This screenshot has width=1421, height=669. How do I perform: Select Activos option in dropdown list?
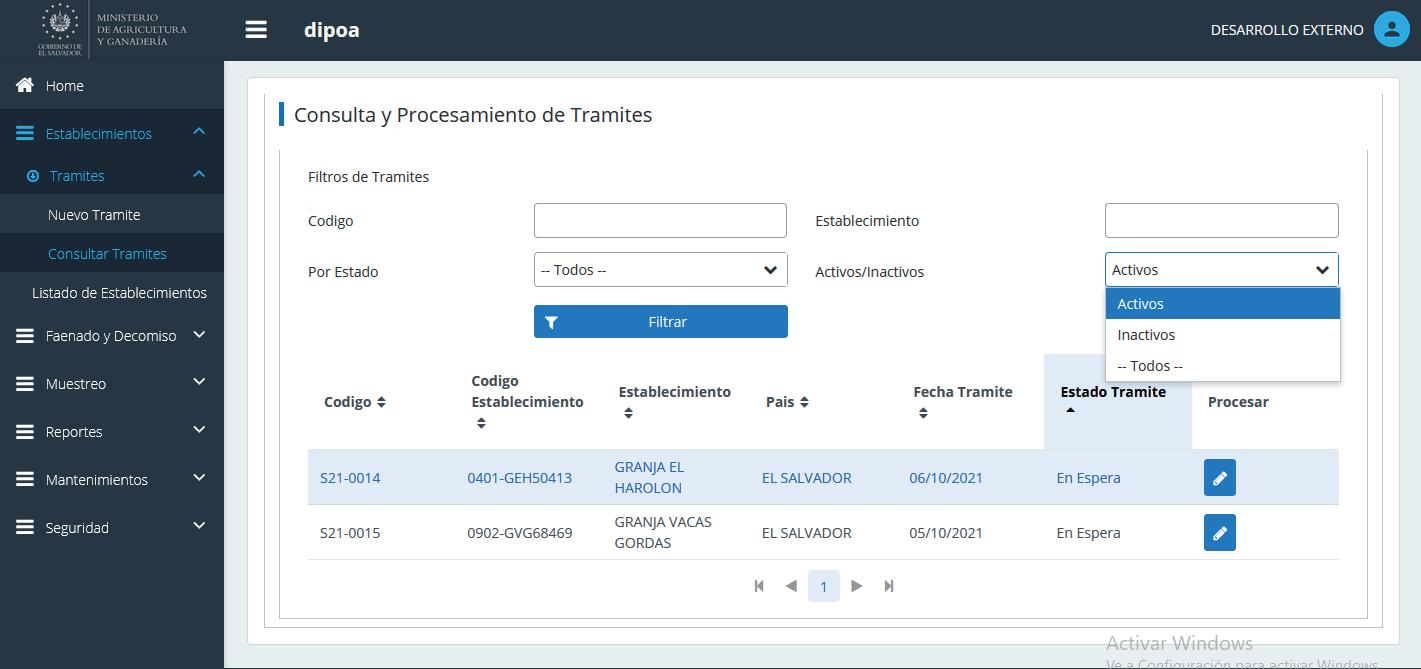click(1222, 304)
